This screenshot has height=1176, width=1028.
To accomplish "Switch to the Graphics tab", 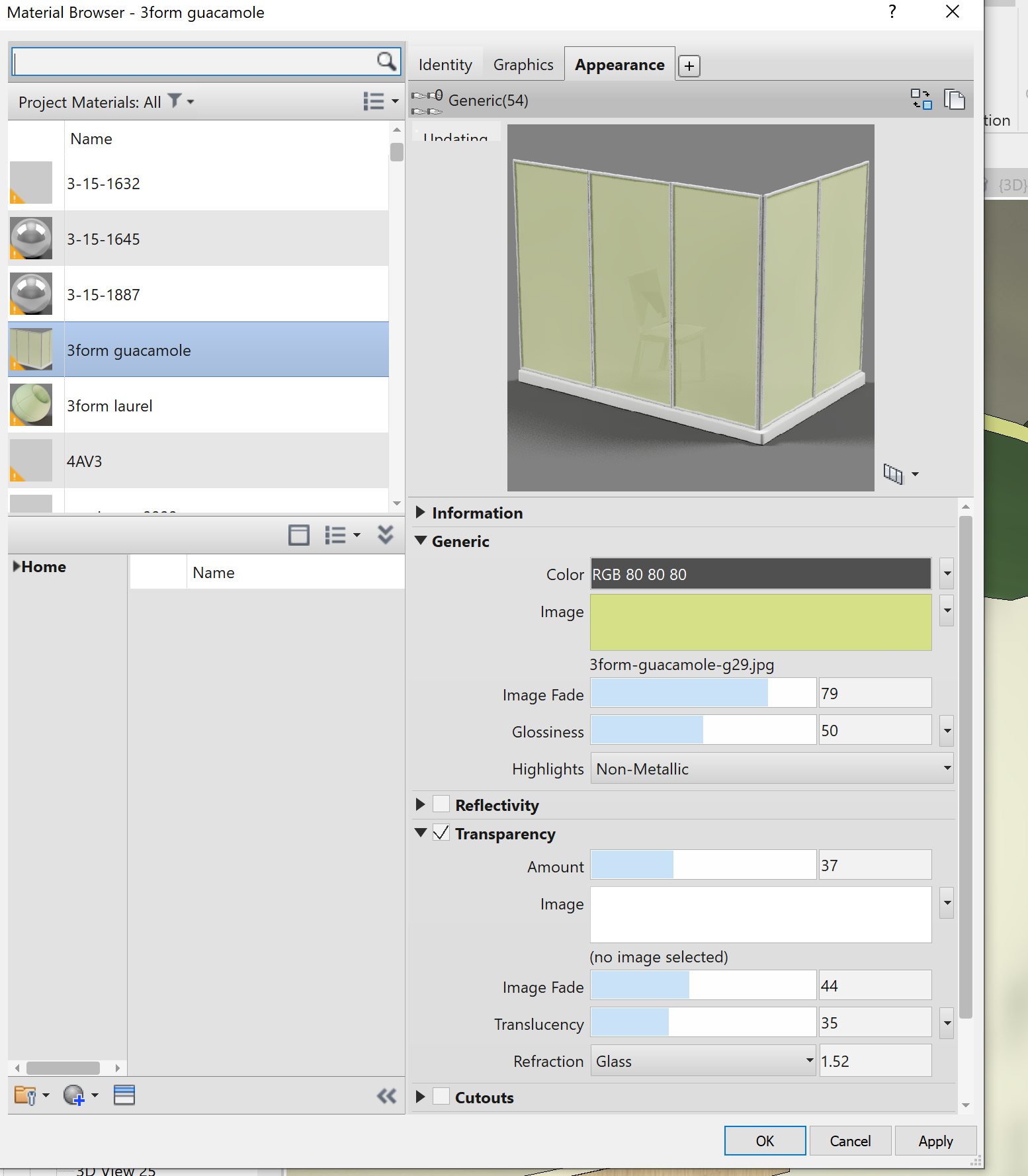I will pos(523,65).
